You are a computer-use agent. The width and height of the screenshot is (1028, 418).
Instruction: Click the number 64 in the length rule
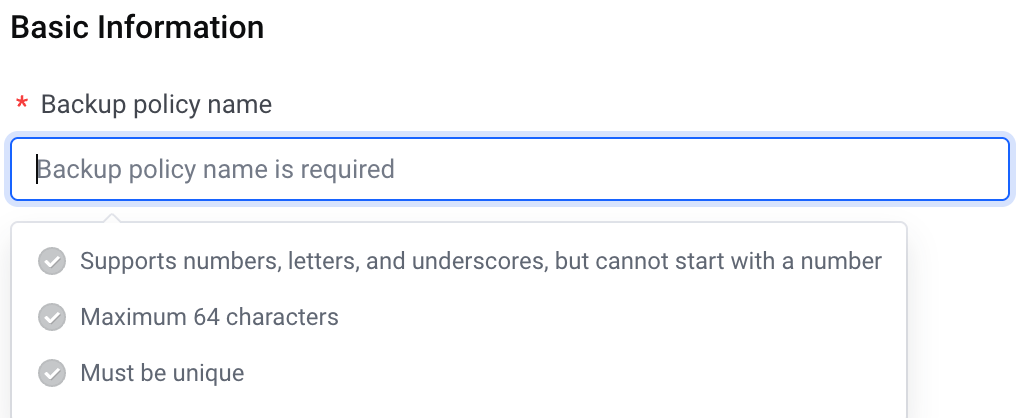tap(207, 317)
